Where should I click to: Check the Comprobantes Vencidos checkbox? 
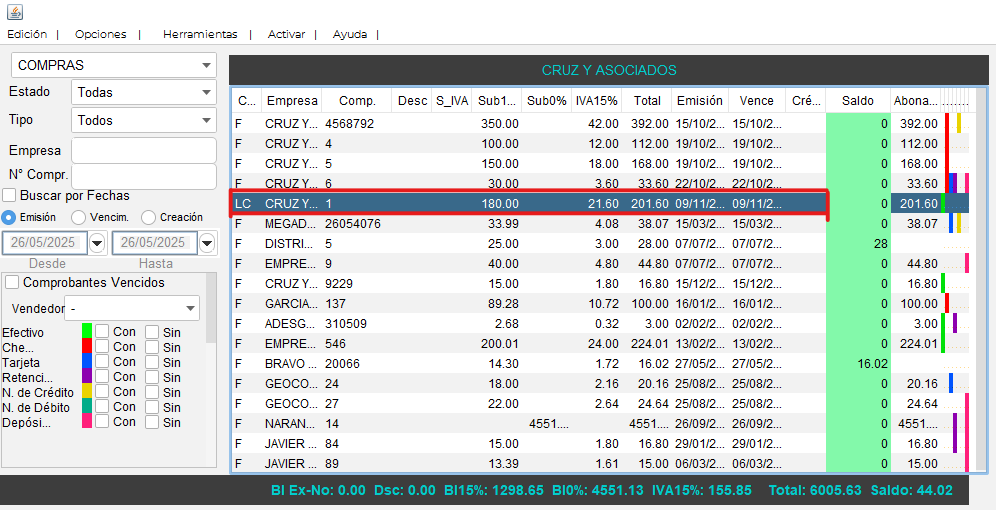[x=12, y=283]
